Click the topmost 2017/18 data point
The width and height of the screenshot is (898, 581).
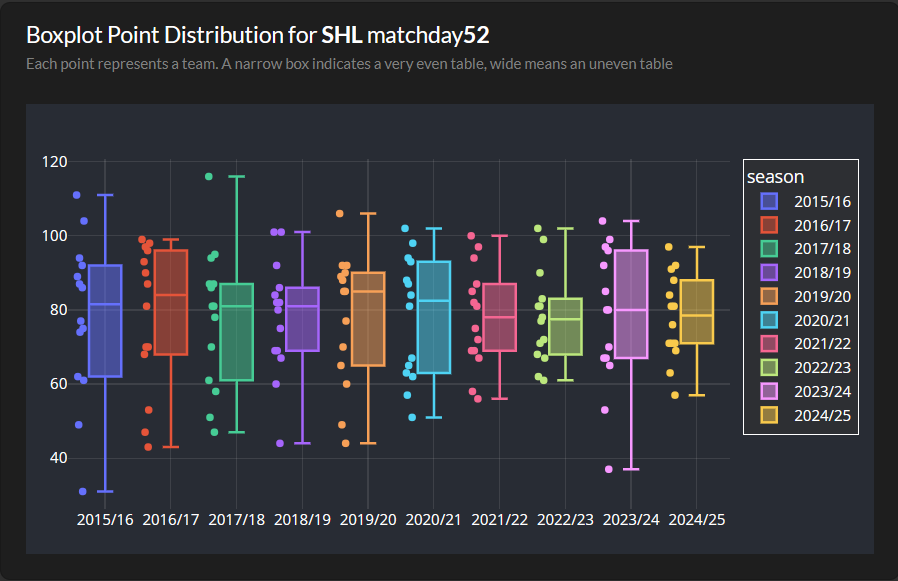[209, 176]
